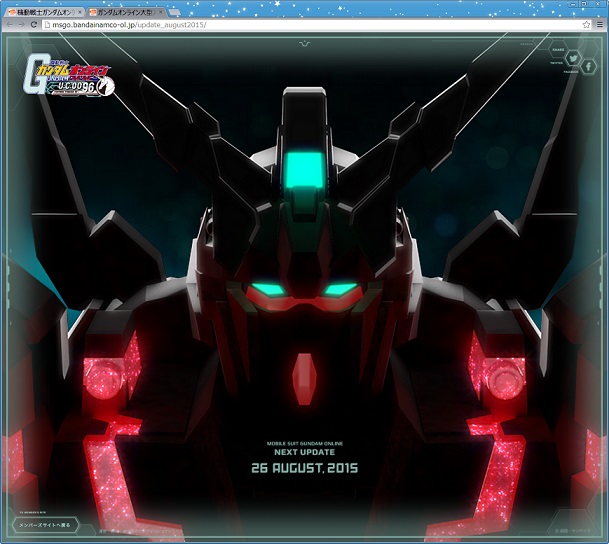Bookmark this page with the star icon

tap(586, 24)
